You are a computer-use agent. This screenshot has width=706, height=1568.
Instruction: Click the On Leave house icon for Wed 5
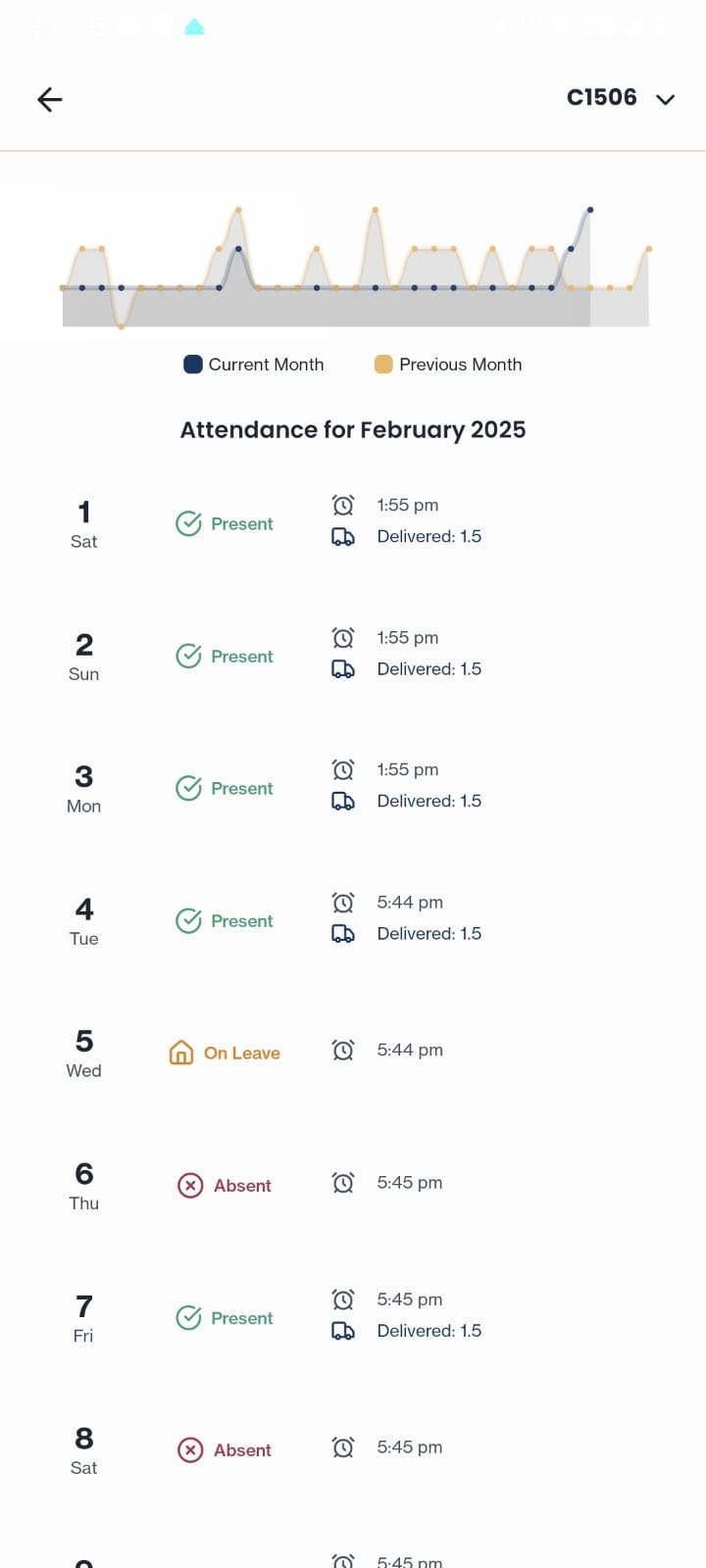181,1053
